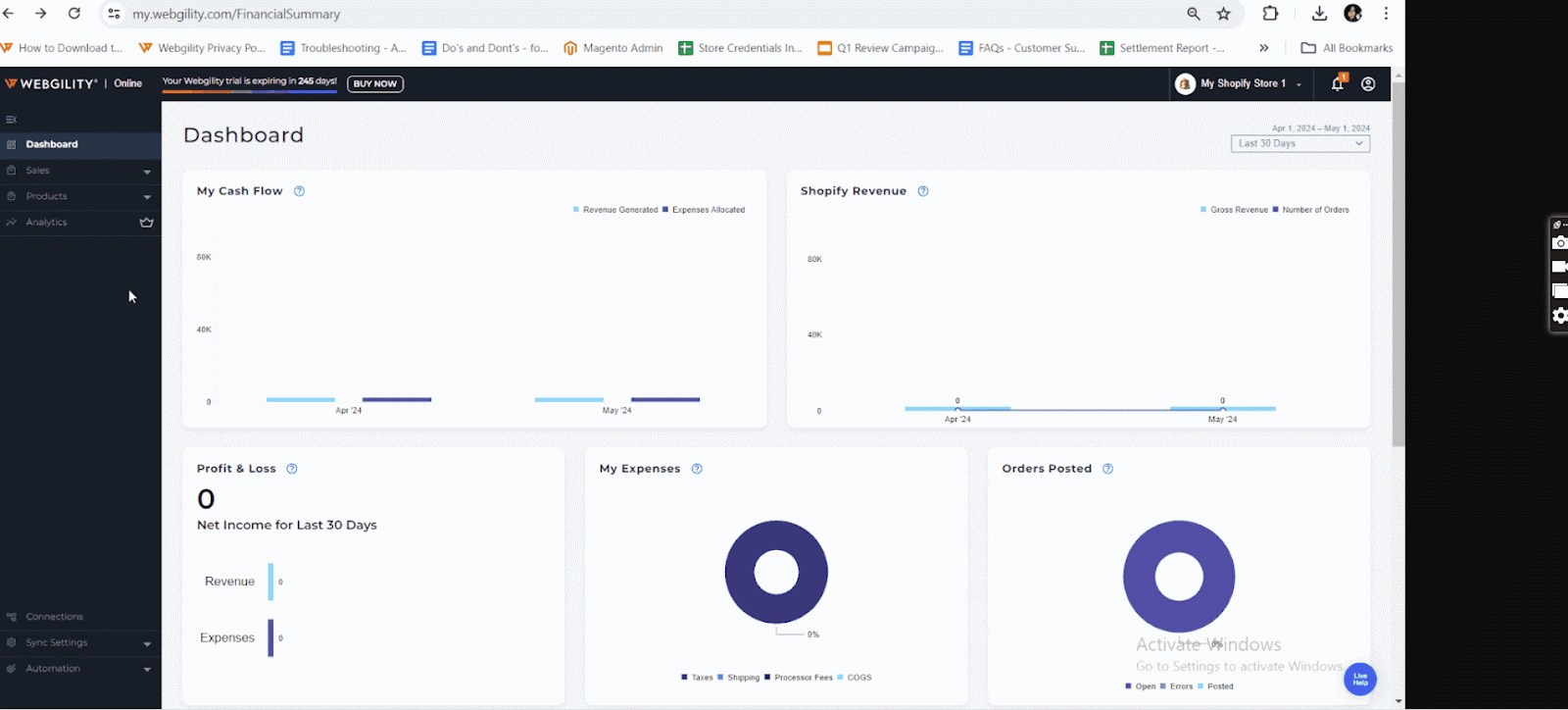The height and width of the screenshot is (710, 1568).
Task: Toggle the Revenue Generated legend series
Action: (614, 210)
